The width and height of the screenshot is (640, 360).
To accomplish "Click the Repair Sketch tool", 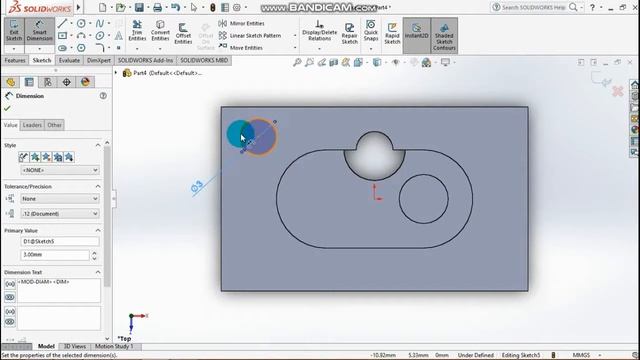I will [x=349, y=33].
